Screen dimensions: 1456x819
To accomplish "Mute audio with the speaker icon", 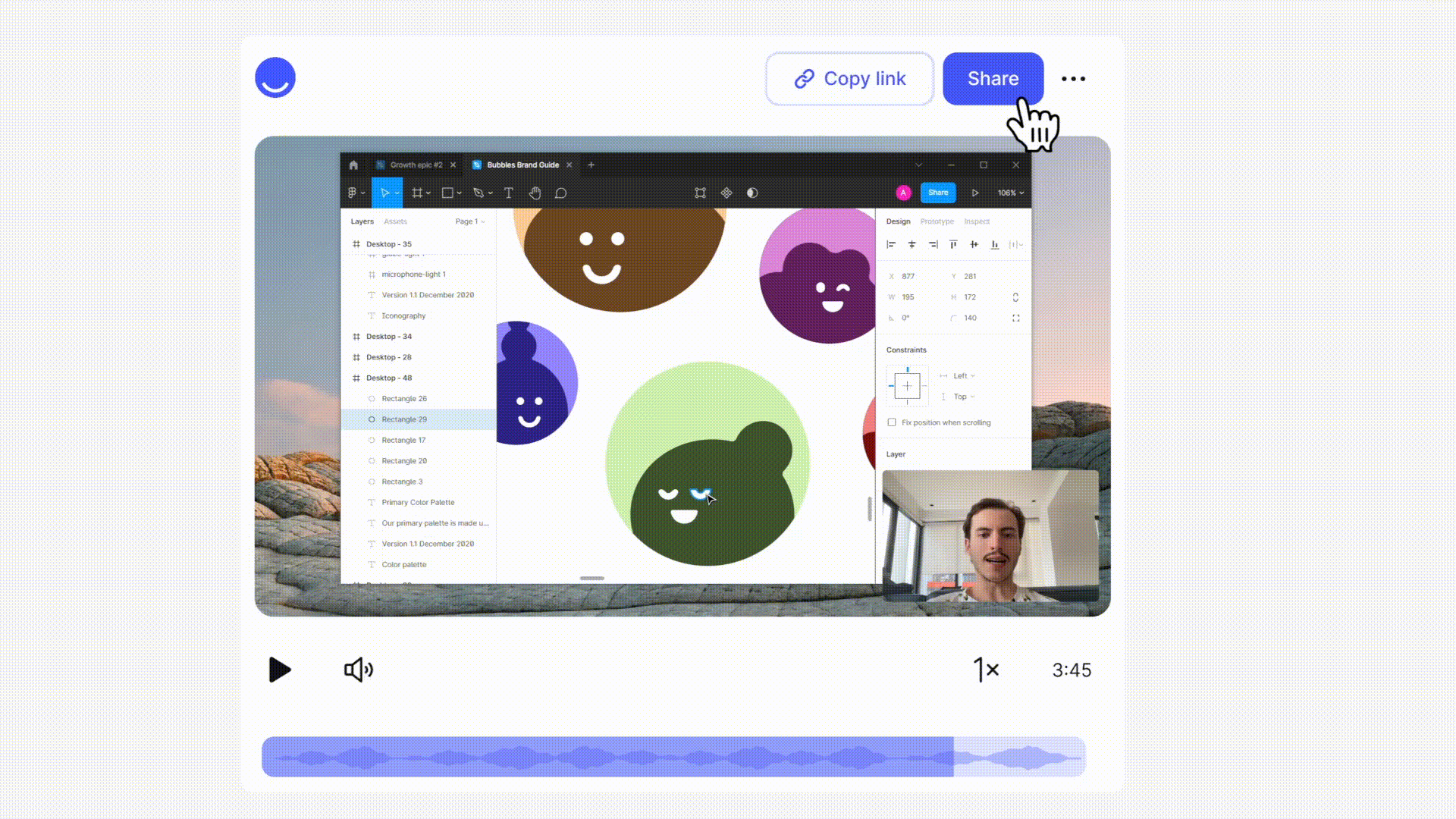I will [358, 670].
